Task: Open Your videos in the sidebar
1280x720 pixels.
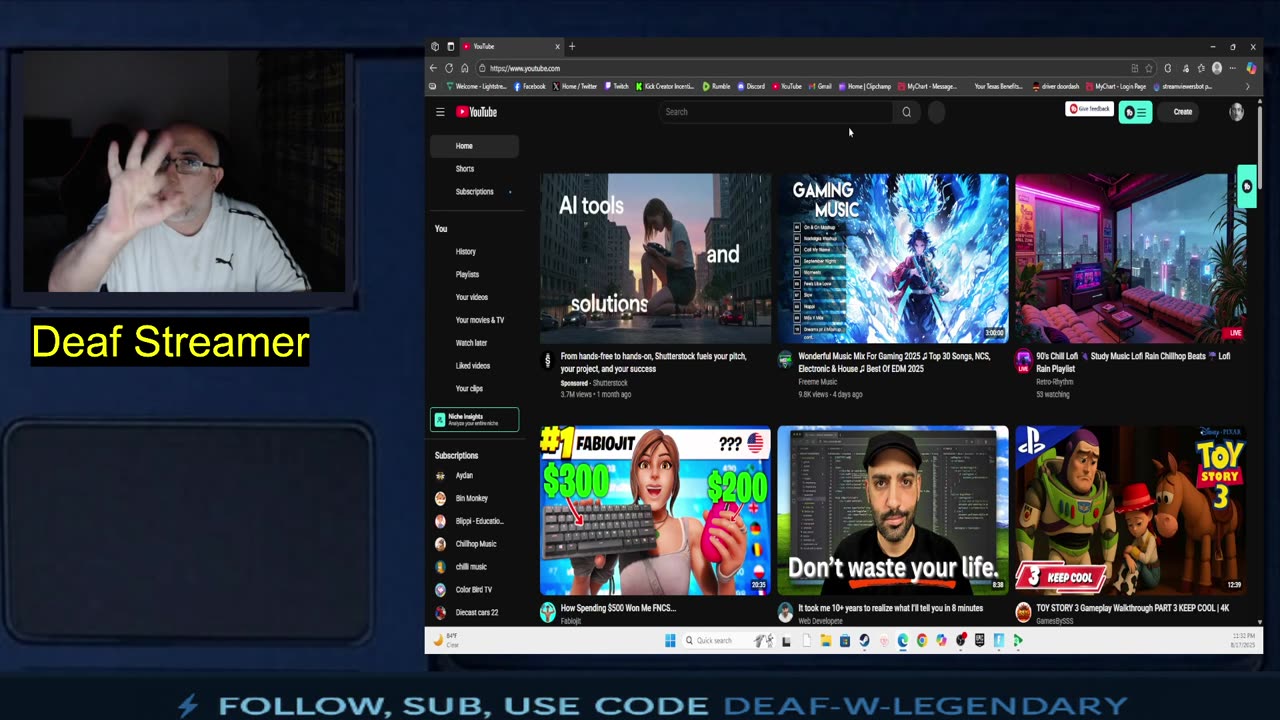Action: click(474, 297)
